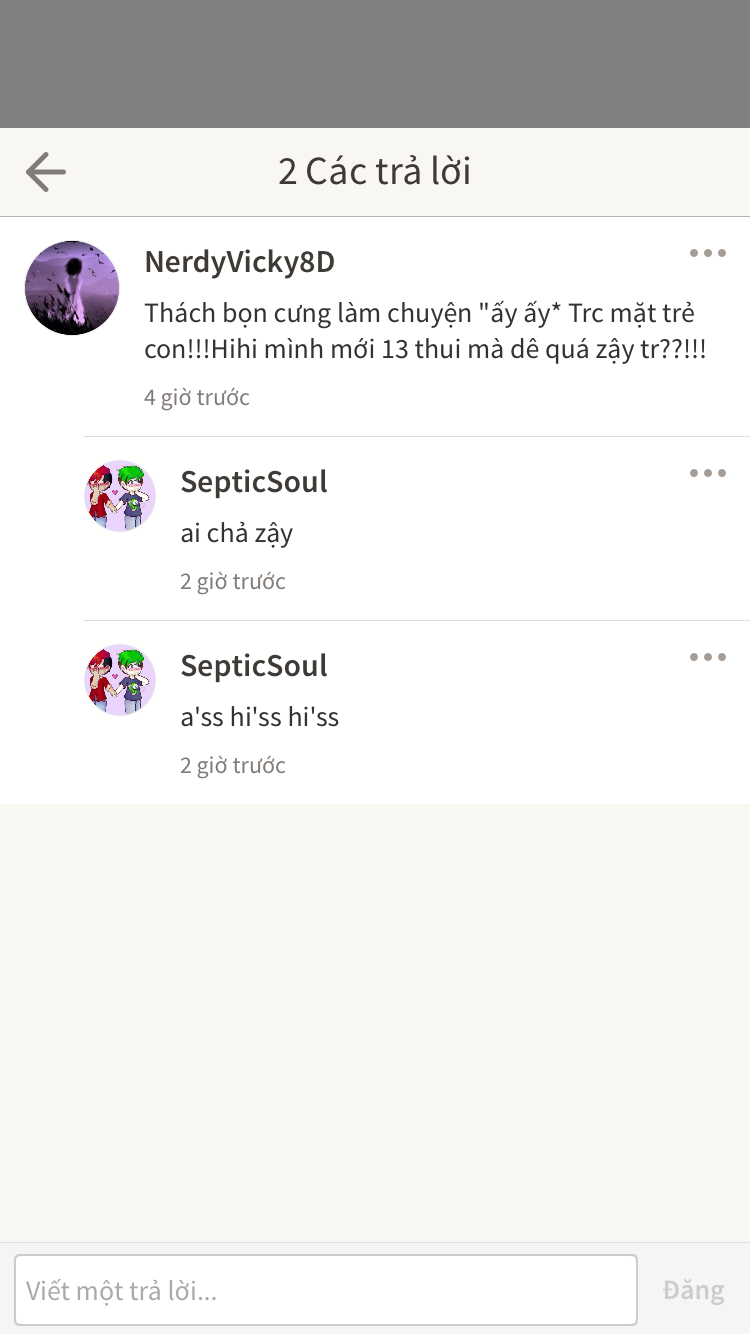Click the "4 giờ trước" timestamp
Image resolution: width=750 pixels, height=1334 pixels.
[197, 397]
